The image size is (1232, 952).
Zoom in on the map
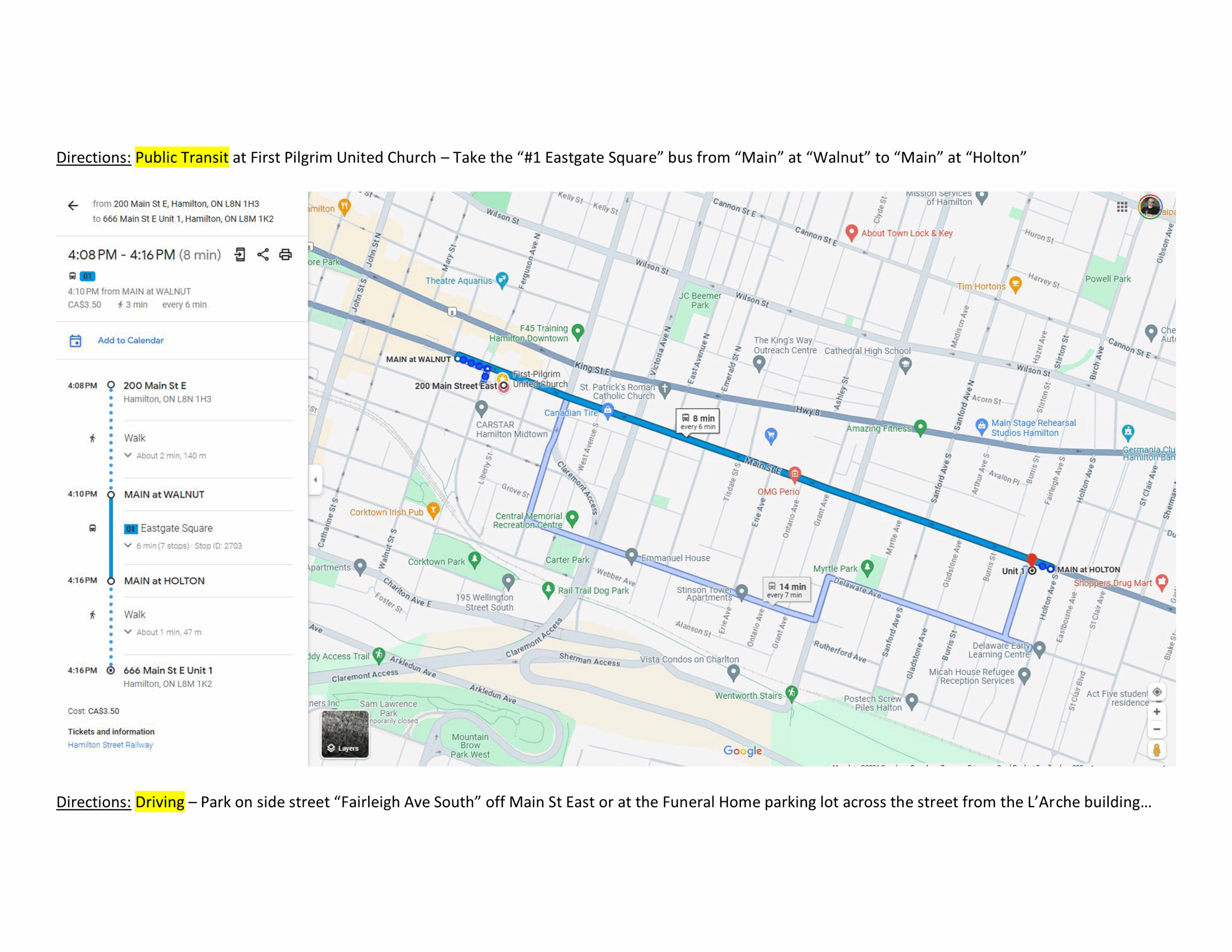(x=1157, y=712)
